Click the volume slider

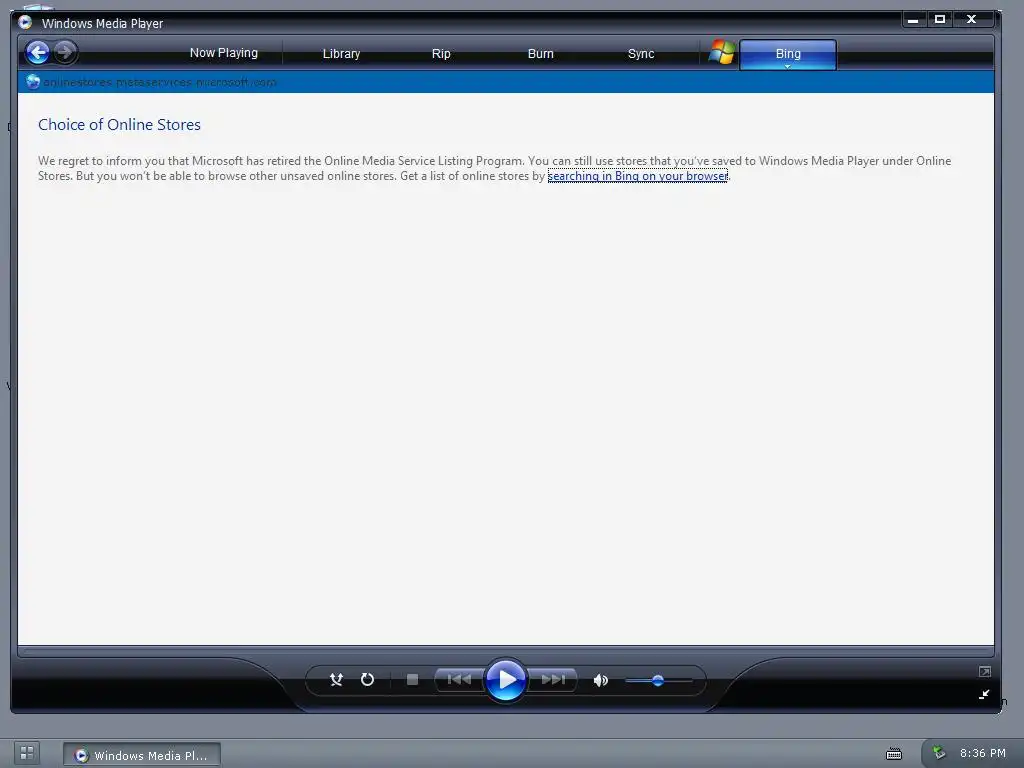pos(658,680)
